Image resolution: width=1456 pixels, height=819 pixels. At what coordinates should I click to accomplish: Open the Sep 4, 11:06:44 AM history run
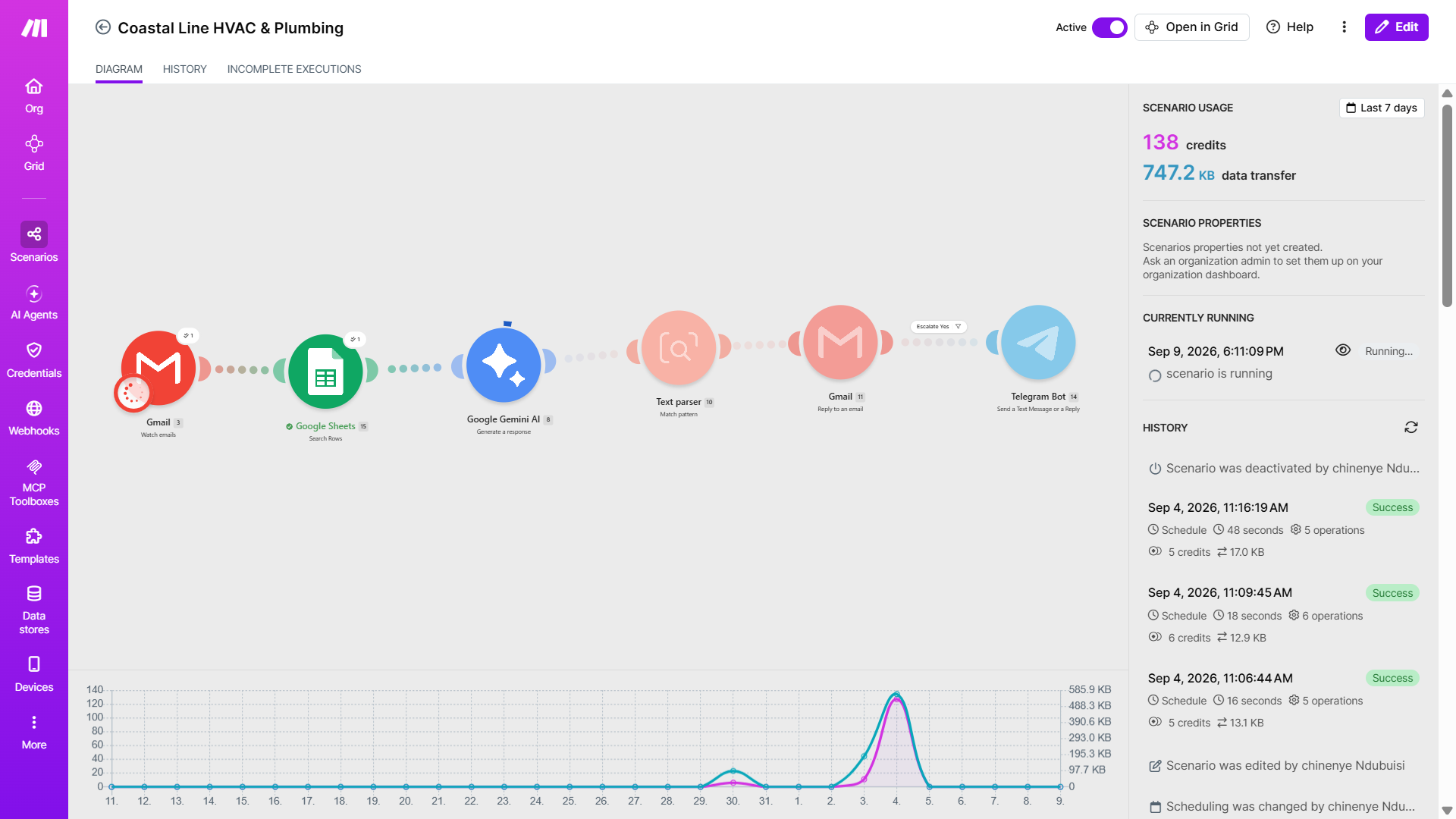click(x=1283, y=700)
